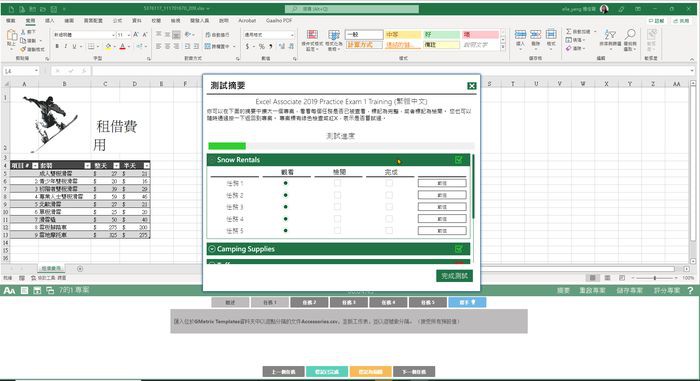Screen dimensions: 700x381
Task: Tick the first checkbox in the 任務 4 row
Action: tap(338, 219)
